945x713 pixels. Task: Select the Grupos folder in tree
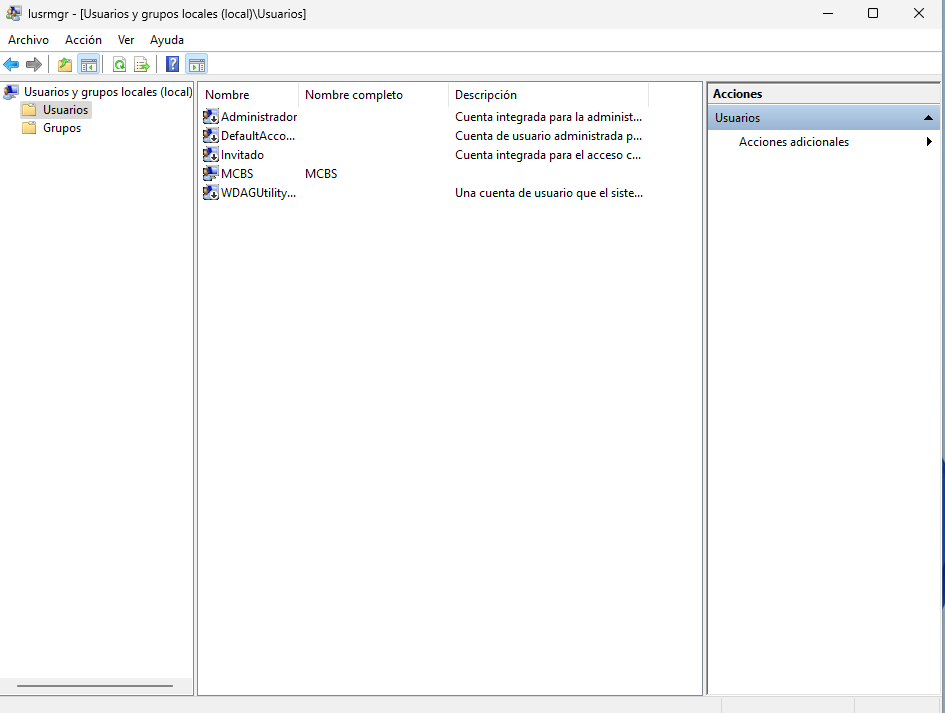pyautogui.click(x=62, y=128)
